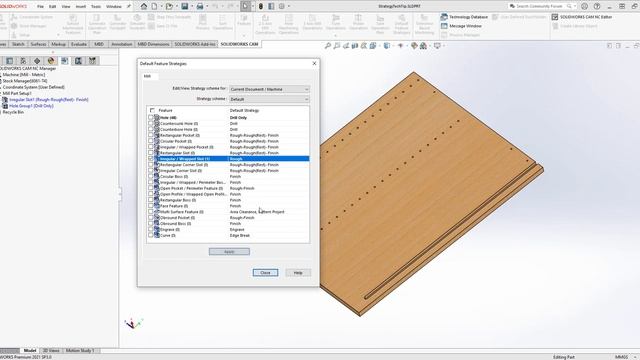Open the ConfigurationManager tab icon
640x360 pixels.
(23, 61)
